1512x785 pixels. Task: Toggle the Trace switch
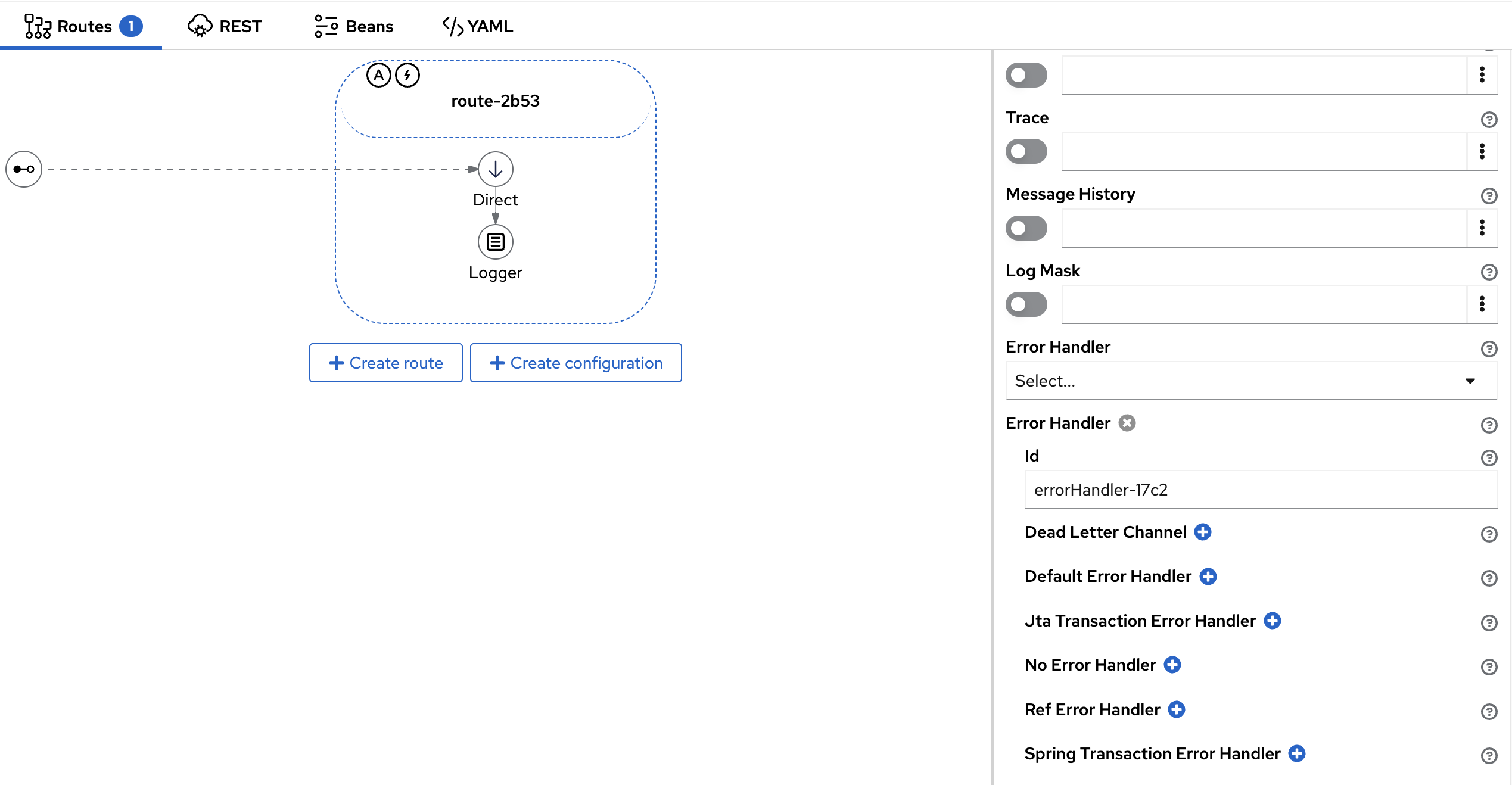[1026, 151]
